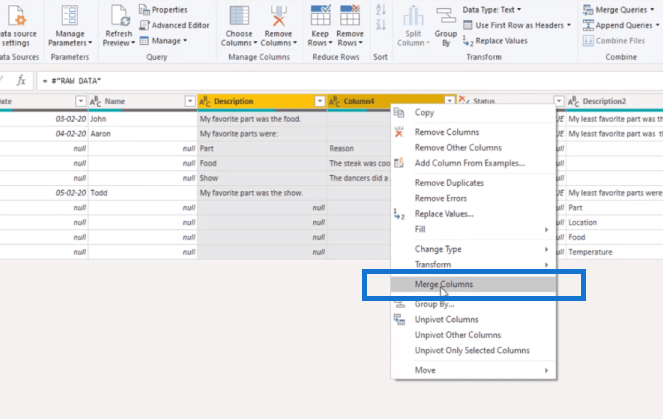Open Data source settings icon
Screen dimensions: 663x419
pos(17,15)
